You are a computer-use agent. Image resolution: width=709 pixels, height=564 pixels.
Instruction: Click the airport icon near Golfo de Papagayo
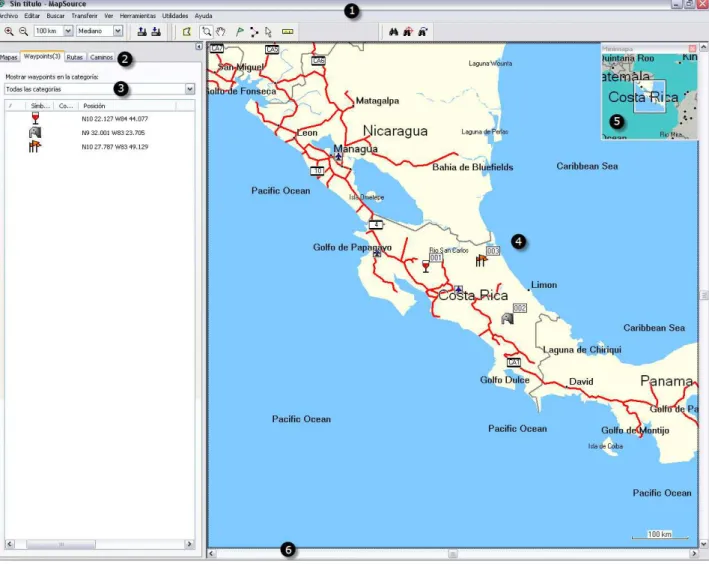tap(377, 253)
